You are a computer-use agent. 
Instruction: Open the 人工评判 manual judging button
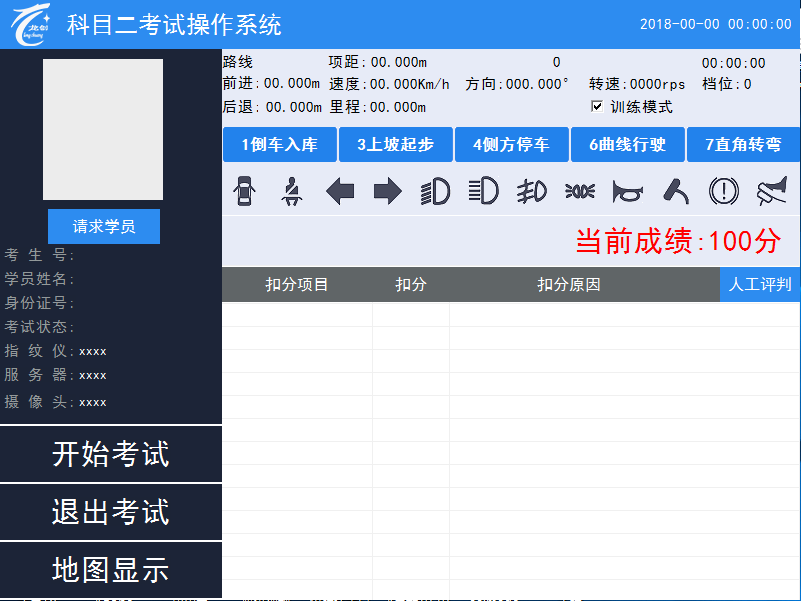[760, 285]
